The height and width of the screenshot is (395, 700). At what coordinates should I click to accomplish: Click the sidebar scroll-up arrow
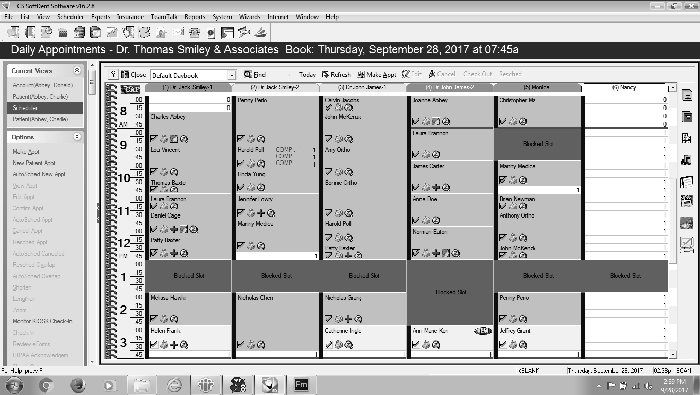tap(92, 65)
